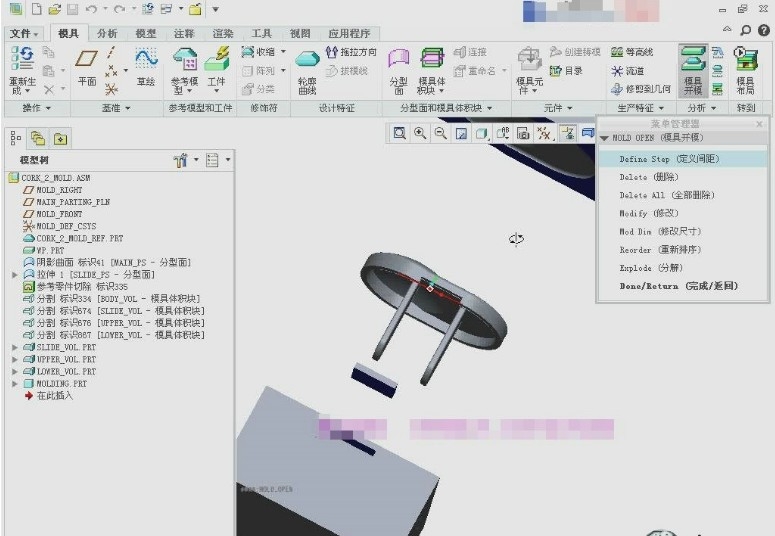Switch to the 模型 (Model) ribbon tab

[146, 34]
